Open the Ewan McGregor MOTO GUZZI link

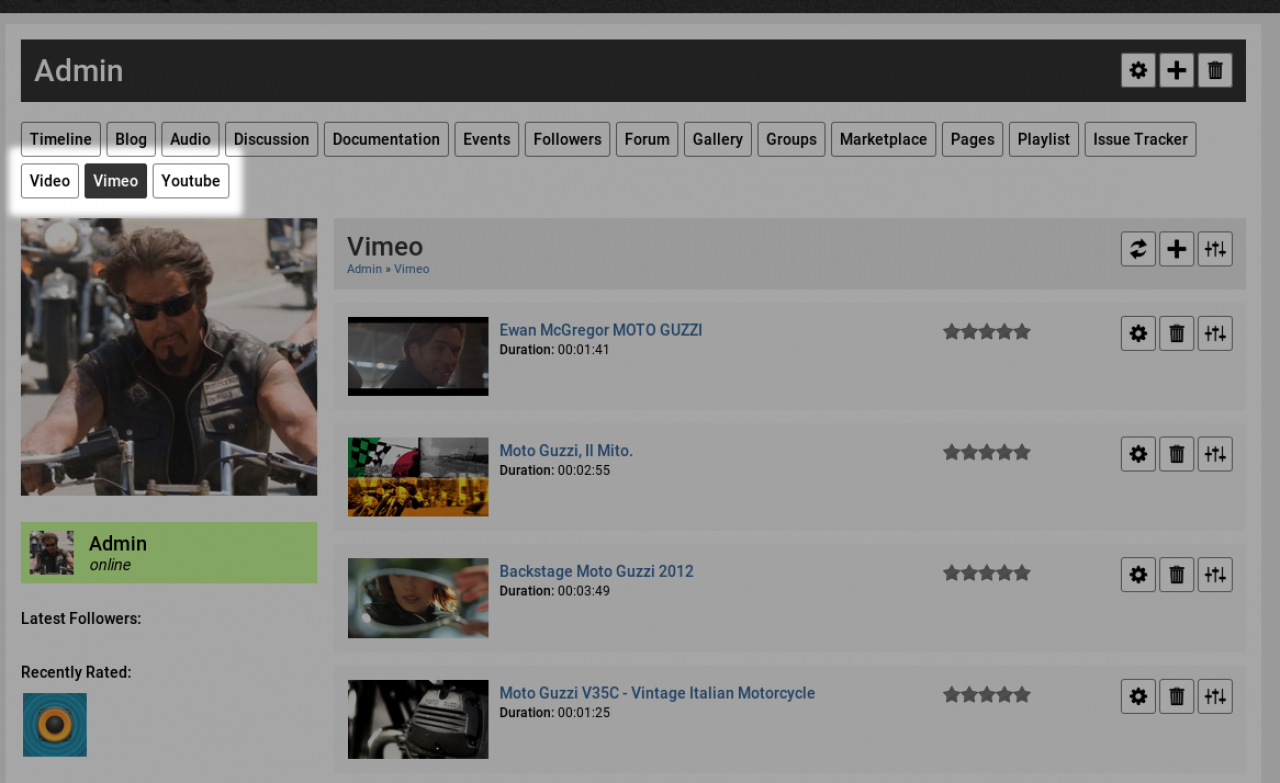click(x=601, y=330)
